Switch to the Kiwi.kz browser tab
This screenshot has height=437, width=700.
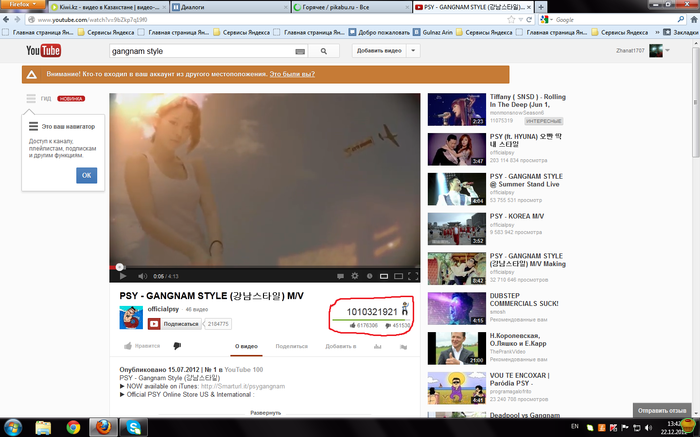108,7
